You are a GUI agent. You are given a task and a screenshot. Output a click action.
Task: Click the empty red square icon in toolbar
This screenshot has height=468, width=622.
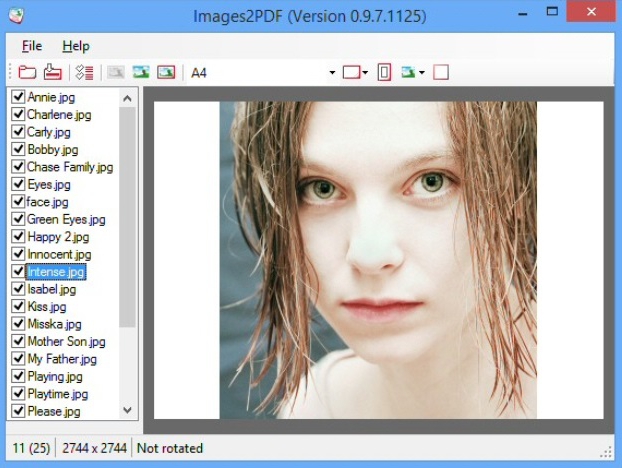click(441, 72)
